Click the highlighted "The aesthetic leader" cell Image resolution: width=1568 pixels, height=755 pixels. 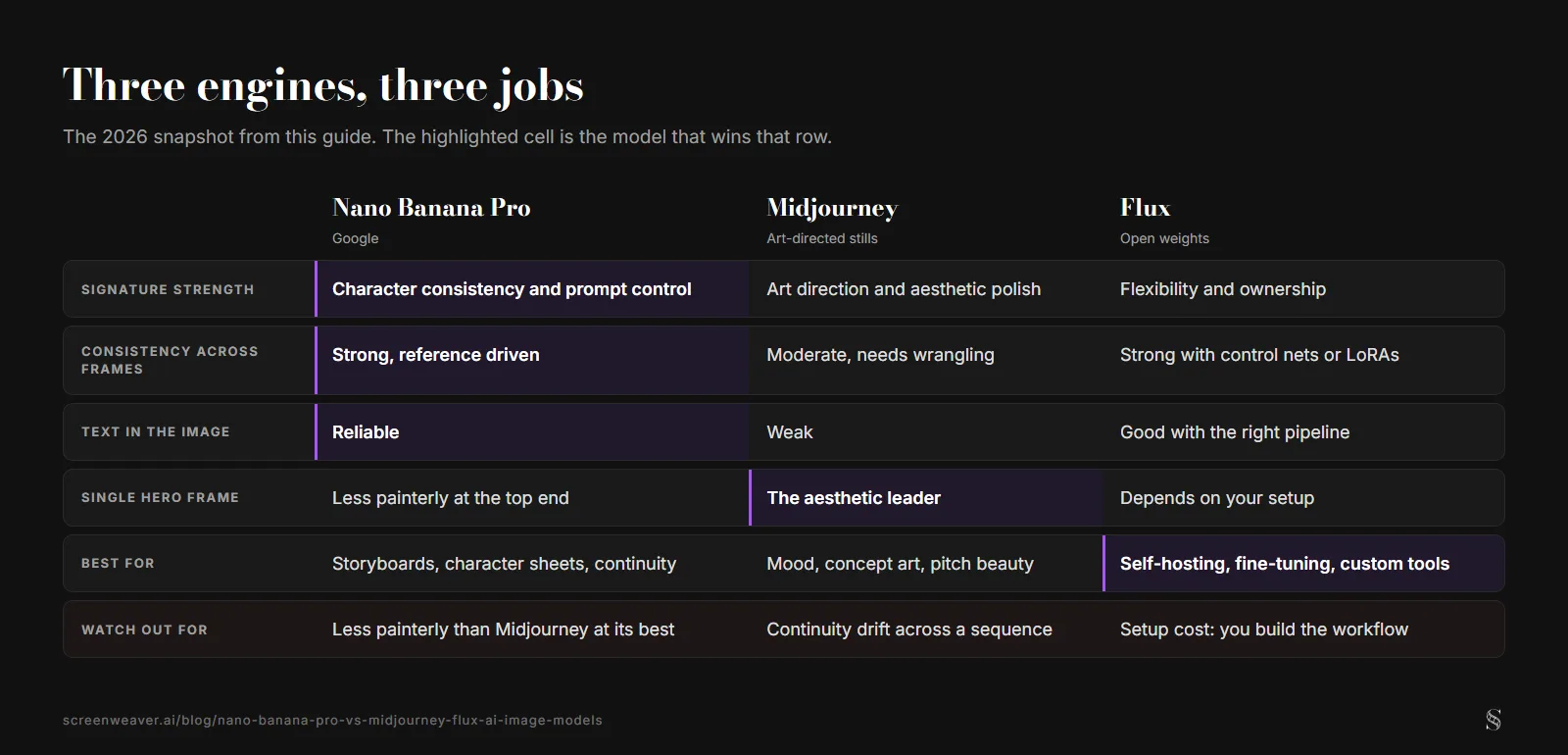[926, 497]
